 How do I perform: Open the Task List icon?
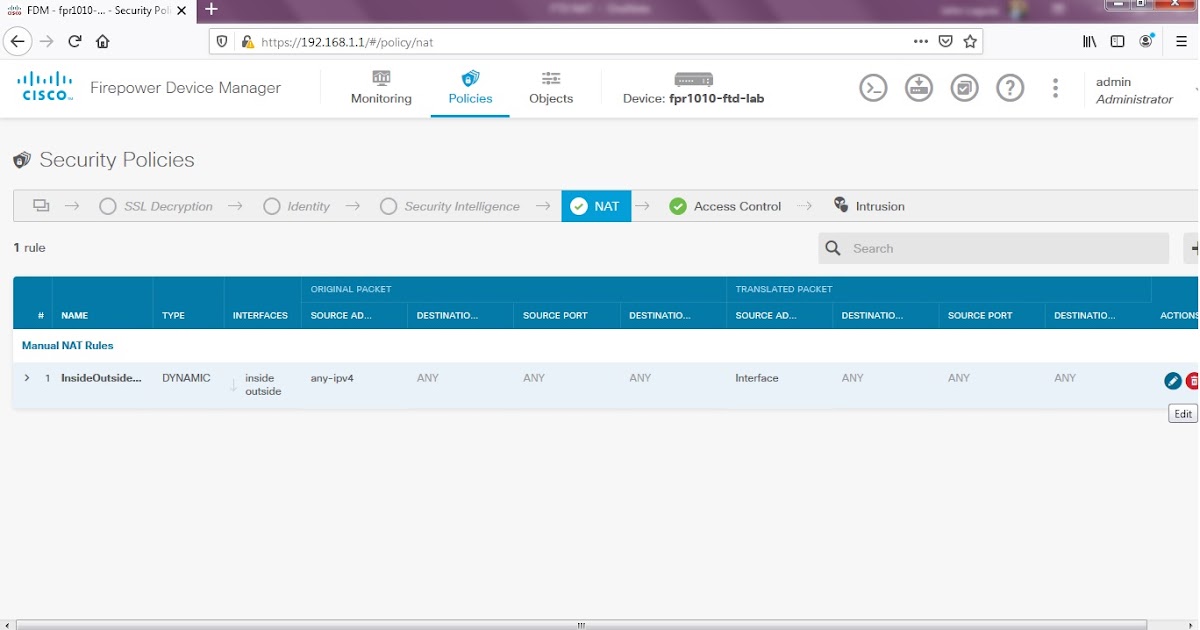coord(964,88)
